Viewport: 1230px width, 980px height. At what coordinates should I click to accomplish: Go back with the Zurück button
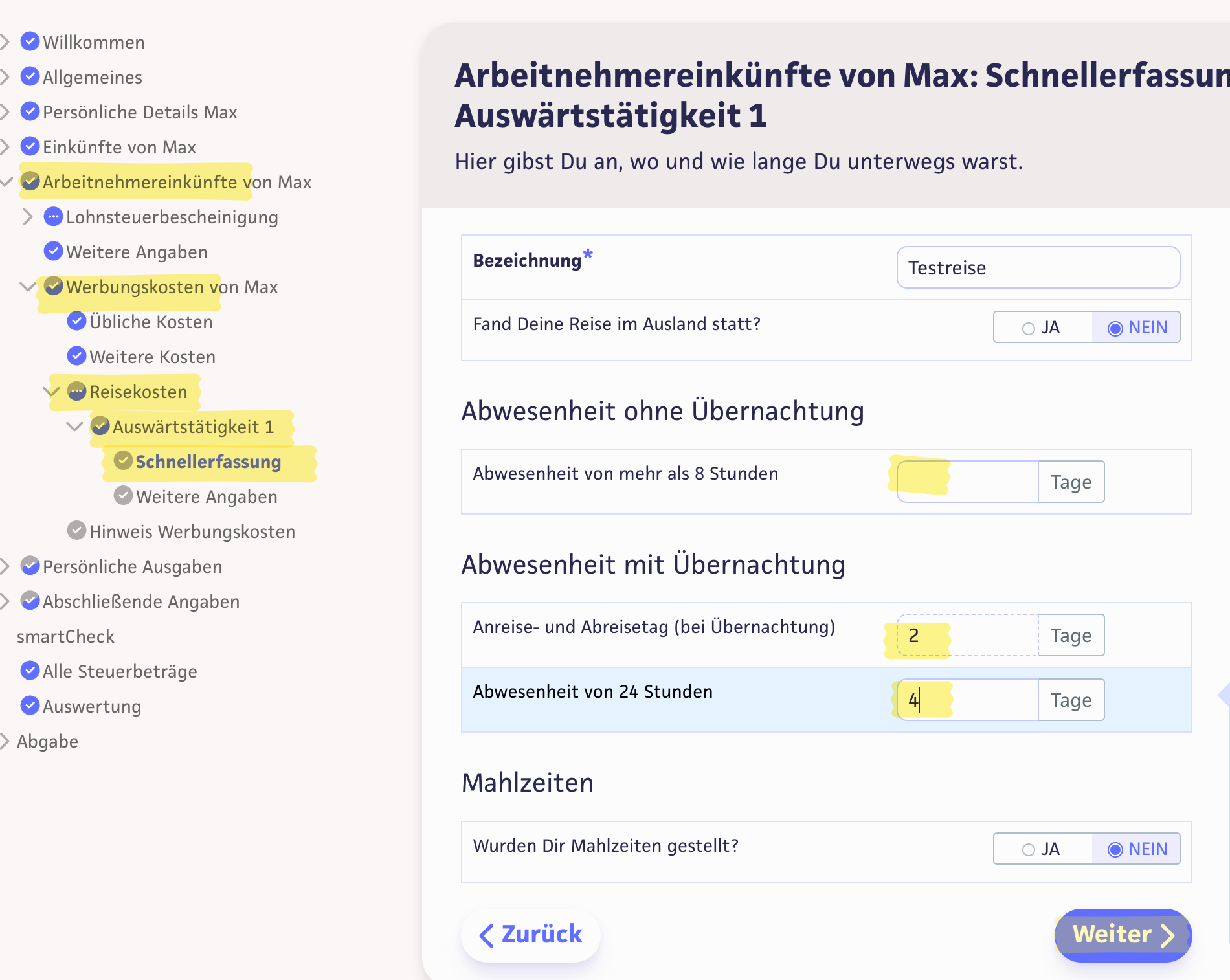531,935
